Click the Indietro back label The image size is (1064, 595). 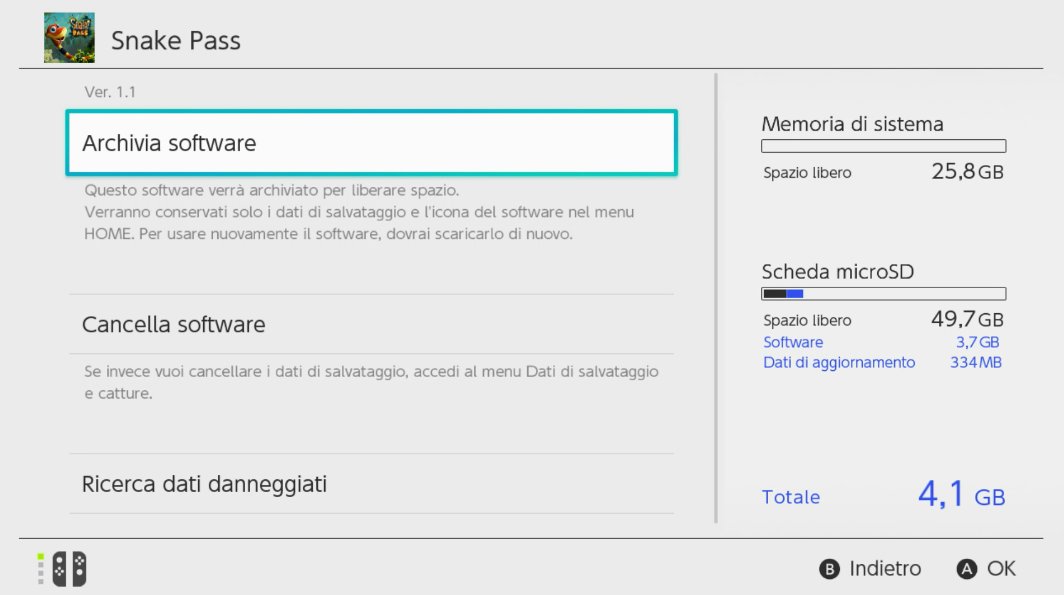pos(884,569)
